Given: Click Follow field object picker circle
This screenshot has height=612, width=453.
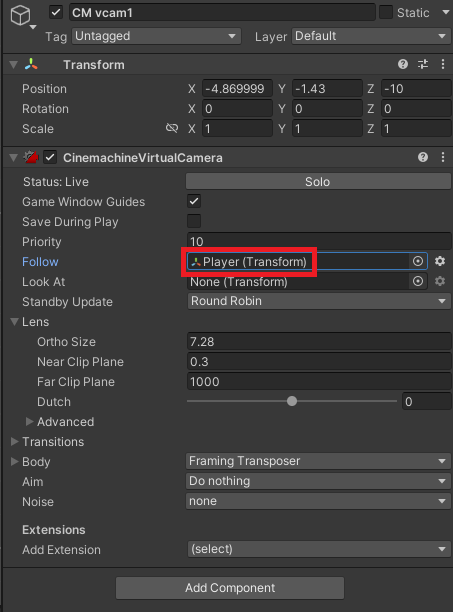Looking at the screenshot, I should (x=417, y=261).
